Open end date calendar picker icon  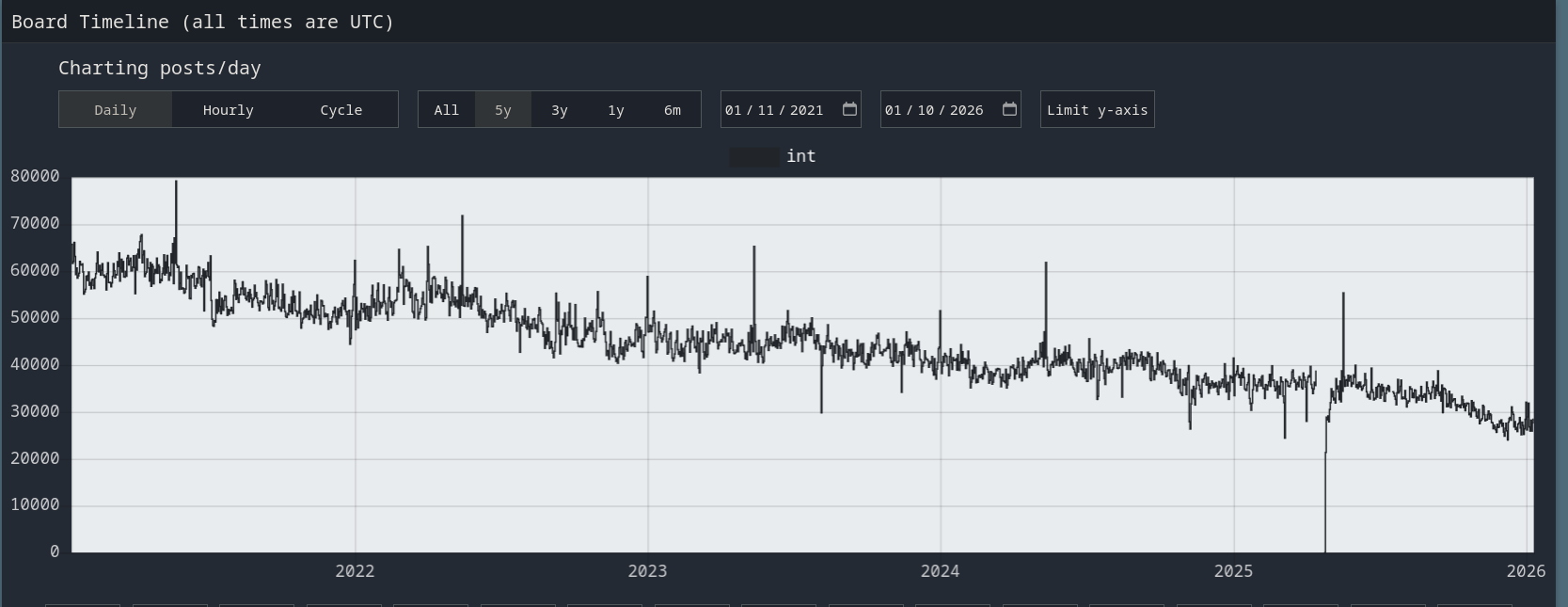1009,109
